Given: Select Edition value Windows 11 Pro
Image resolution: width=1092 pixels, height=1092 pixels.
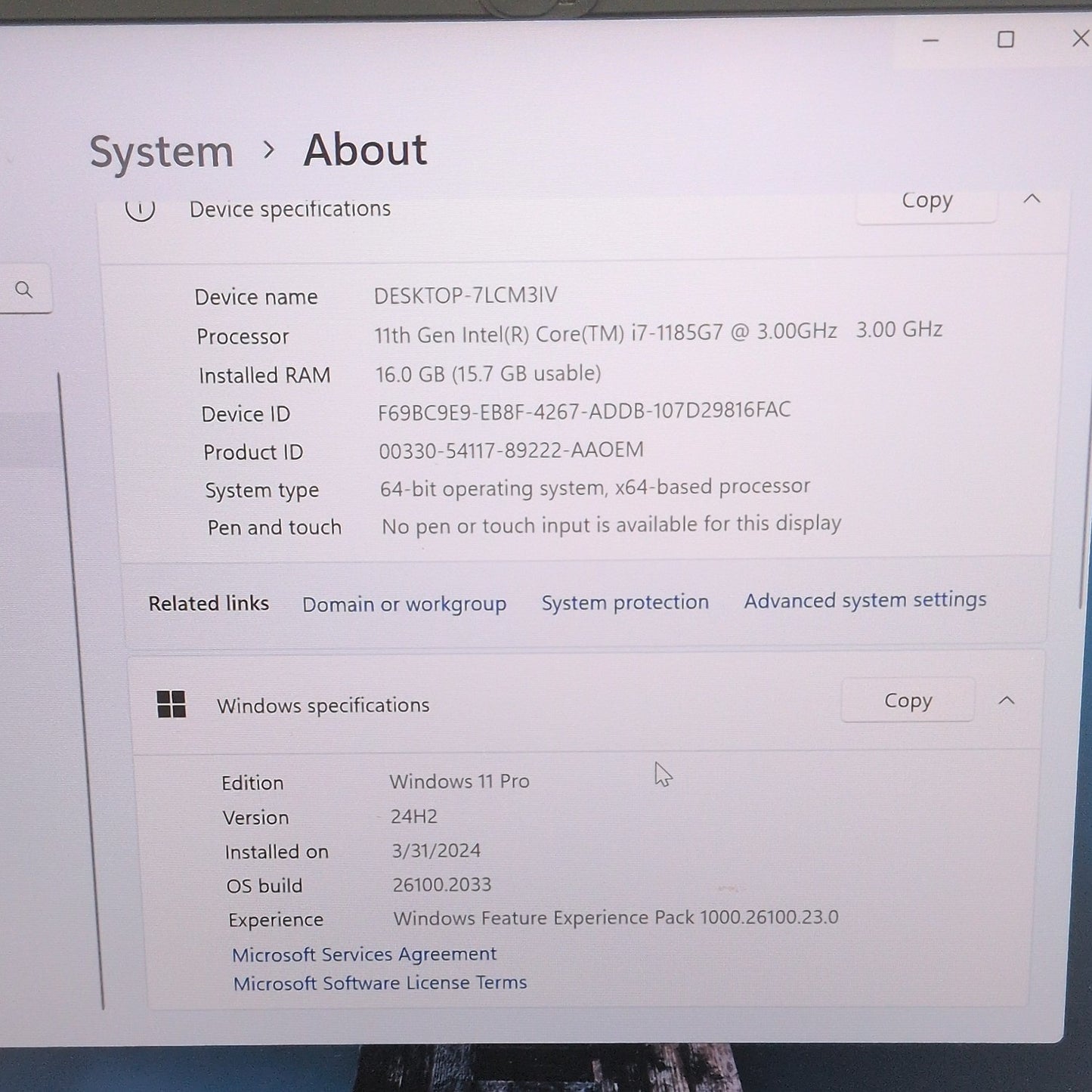Looking at the screenshot, I should pyautogui.click(x=459, y=781).
